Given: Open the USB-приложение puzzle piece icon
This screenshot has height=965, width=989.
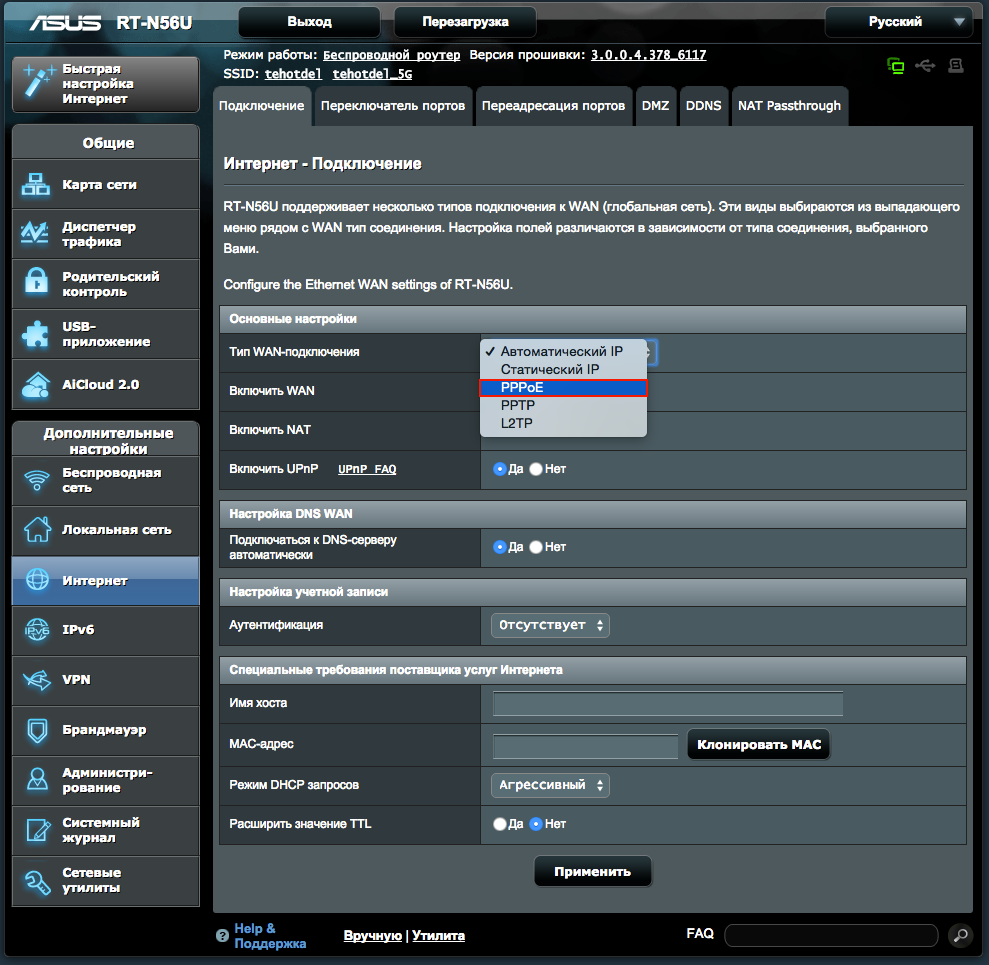Looking at the screenshot, I should (35, 334).
